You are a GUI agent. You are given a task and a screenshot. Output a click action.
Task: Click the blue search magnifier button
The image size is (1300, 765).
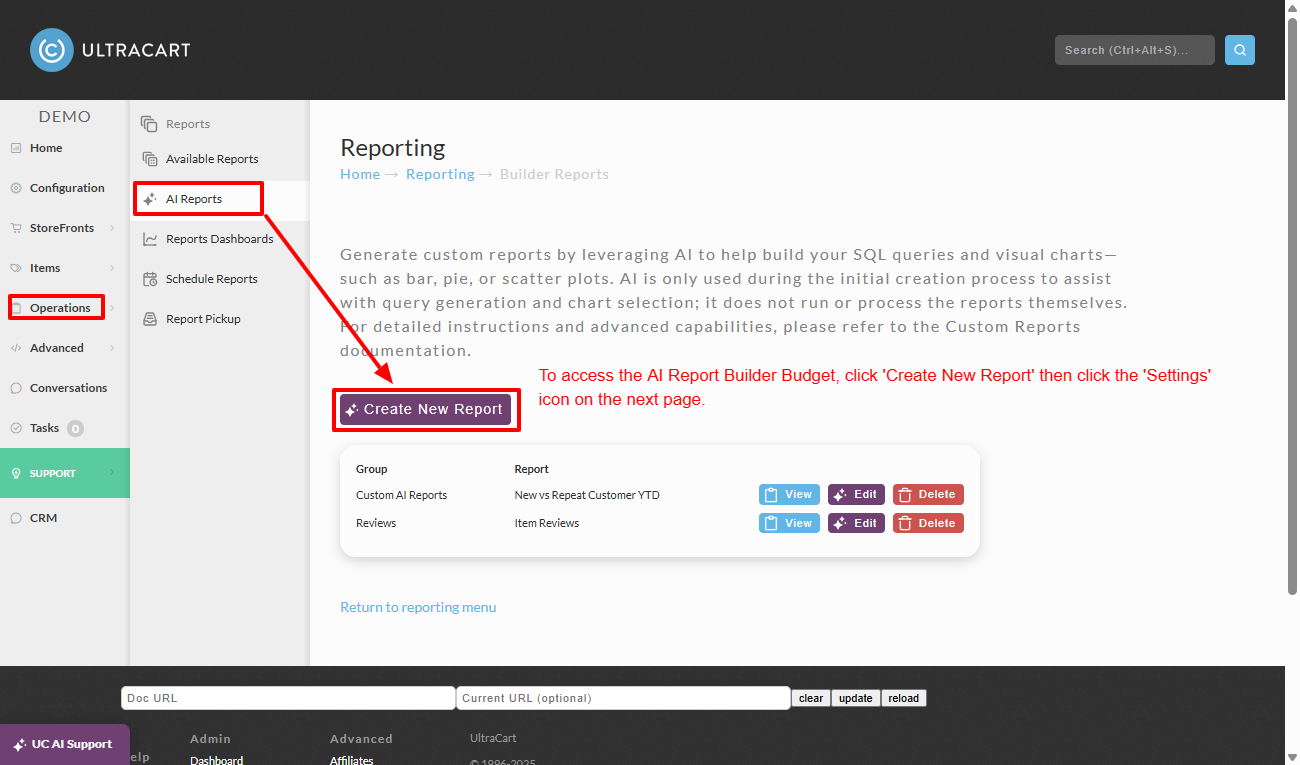coord(1240,50)
